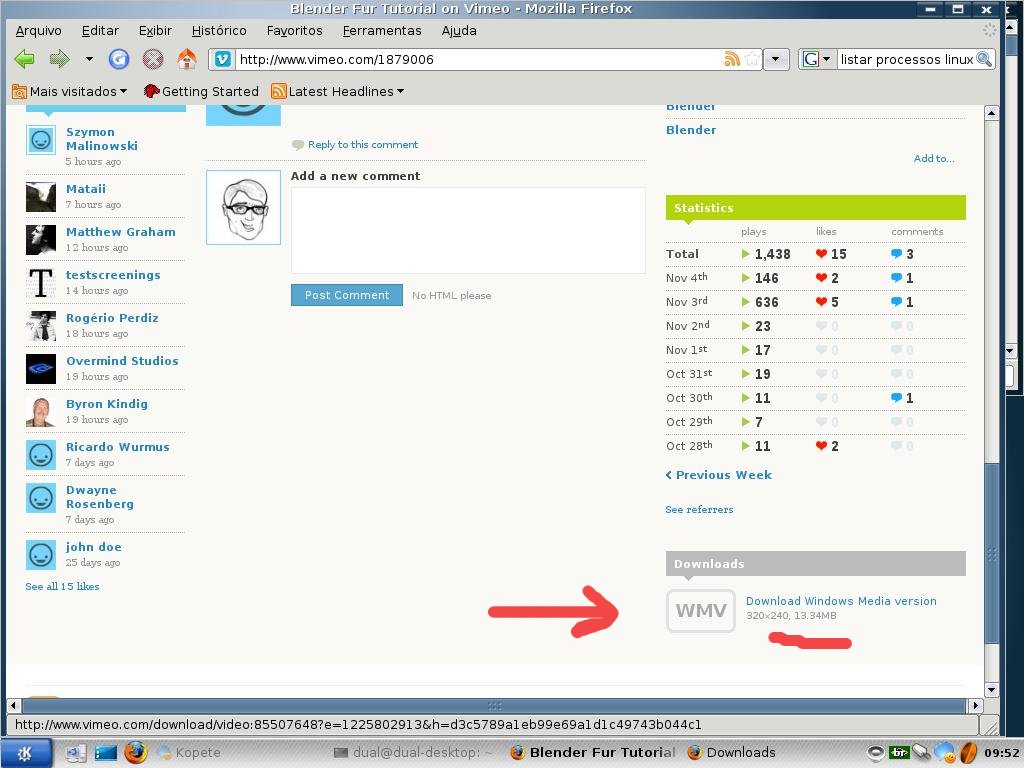The image size is (1024, 768).
Task: Go forward with the green forward arrow
Action: (x=59, y=59)
